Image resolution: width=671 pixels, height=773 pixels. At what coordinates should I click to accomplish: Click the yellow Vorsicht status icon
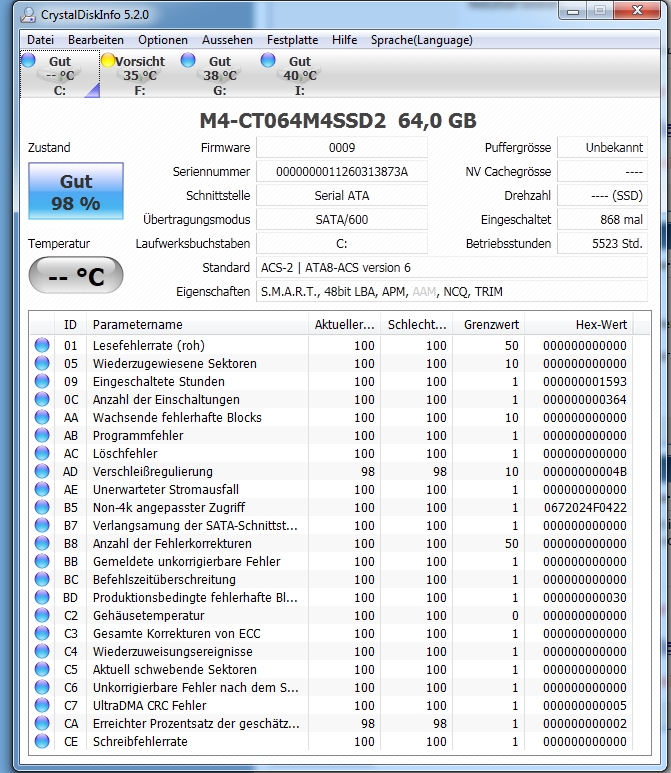point(108,61)
